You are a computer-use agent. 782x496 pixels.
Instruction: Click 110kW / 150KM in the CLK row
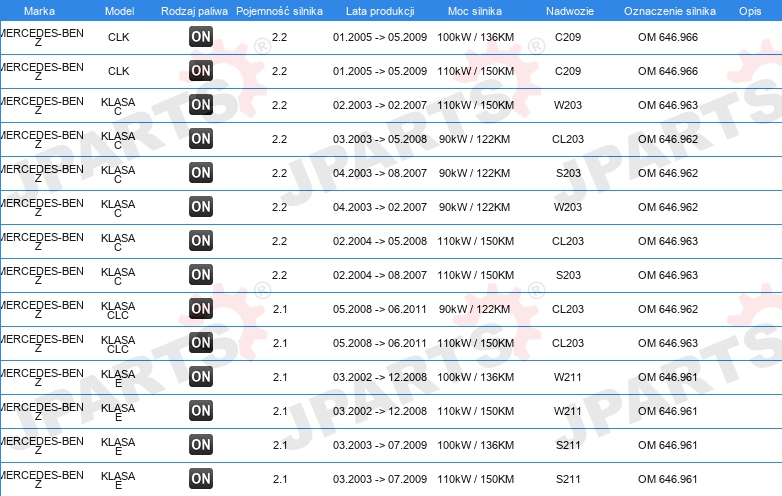(x=475, y=71)
